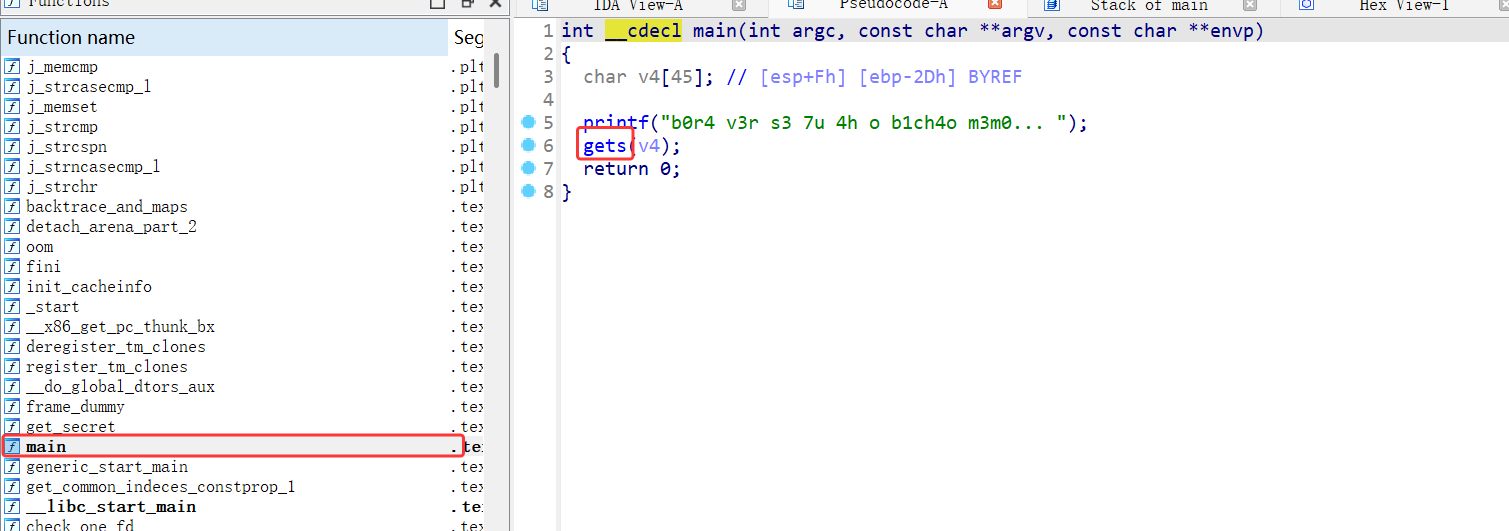Click the function icon beside j_memcmp
The width and height of the screenshot is (1509, 531).
pyautogui.click(x=12, y=67)
